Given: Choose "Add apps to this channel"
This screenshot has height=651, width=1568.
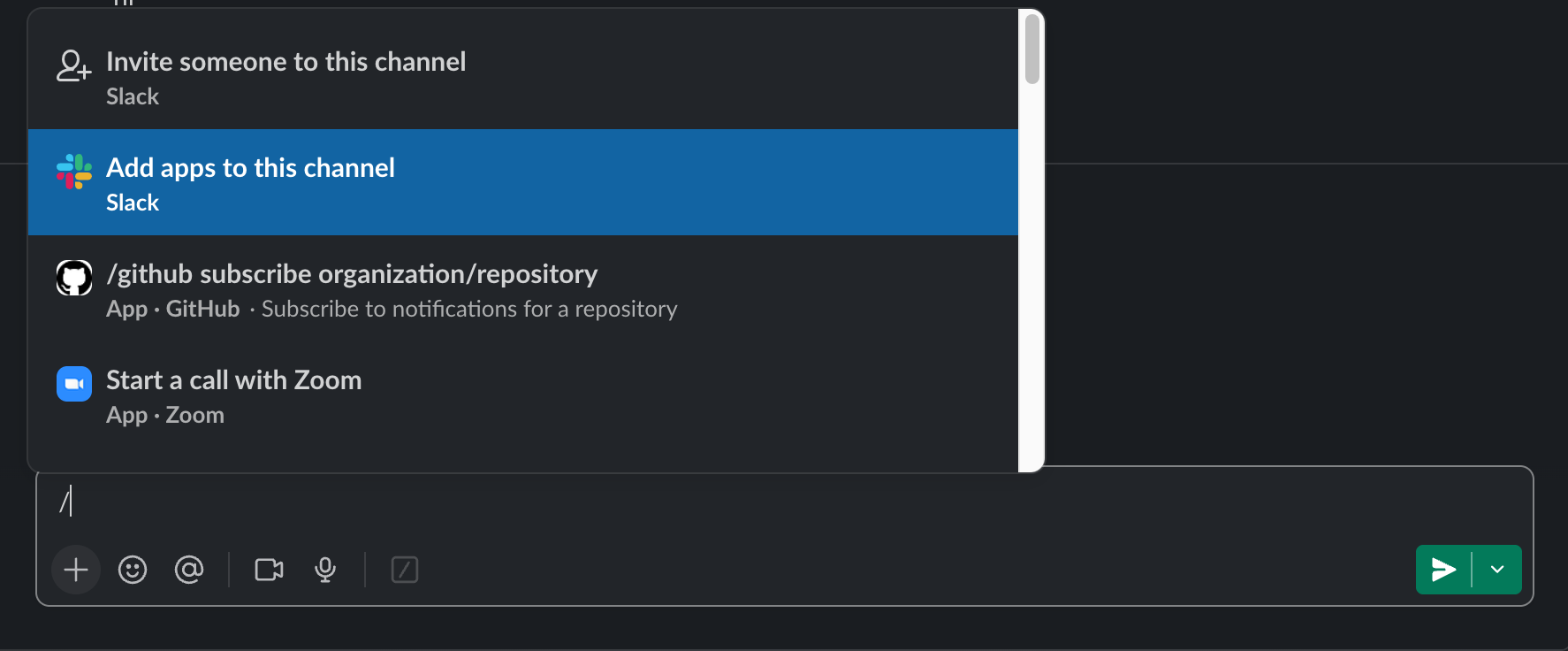Looking at the screenshot, I should [x=251, y=168].
